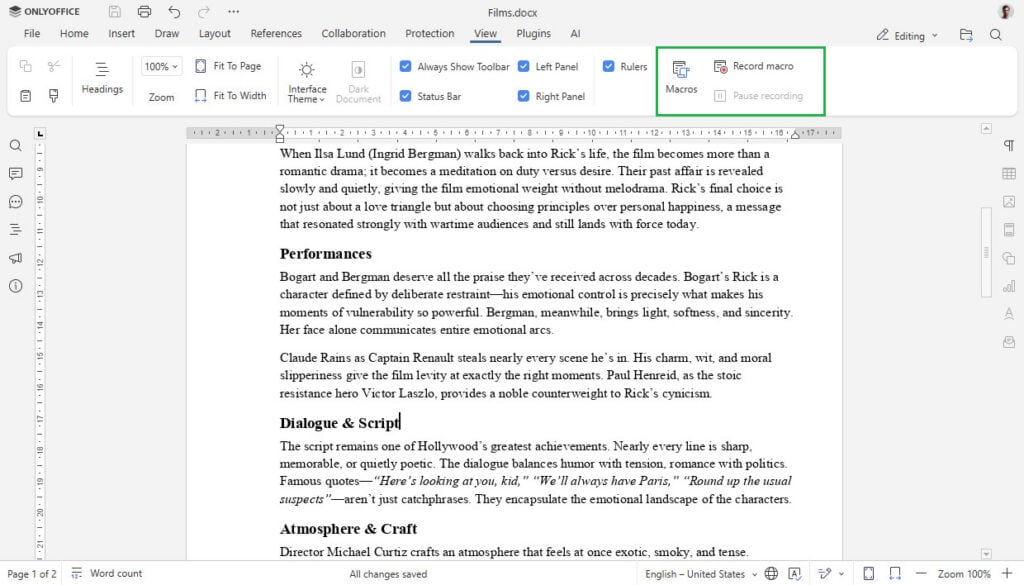Uncheck the Status Bar option
Image resolution: width=1024 pixels, height=585 pixels.
tap(405, 95)
